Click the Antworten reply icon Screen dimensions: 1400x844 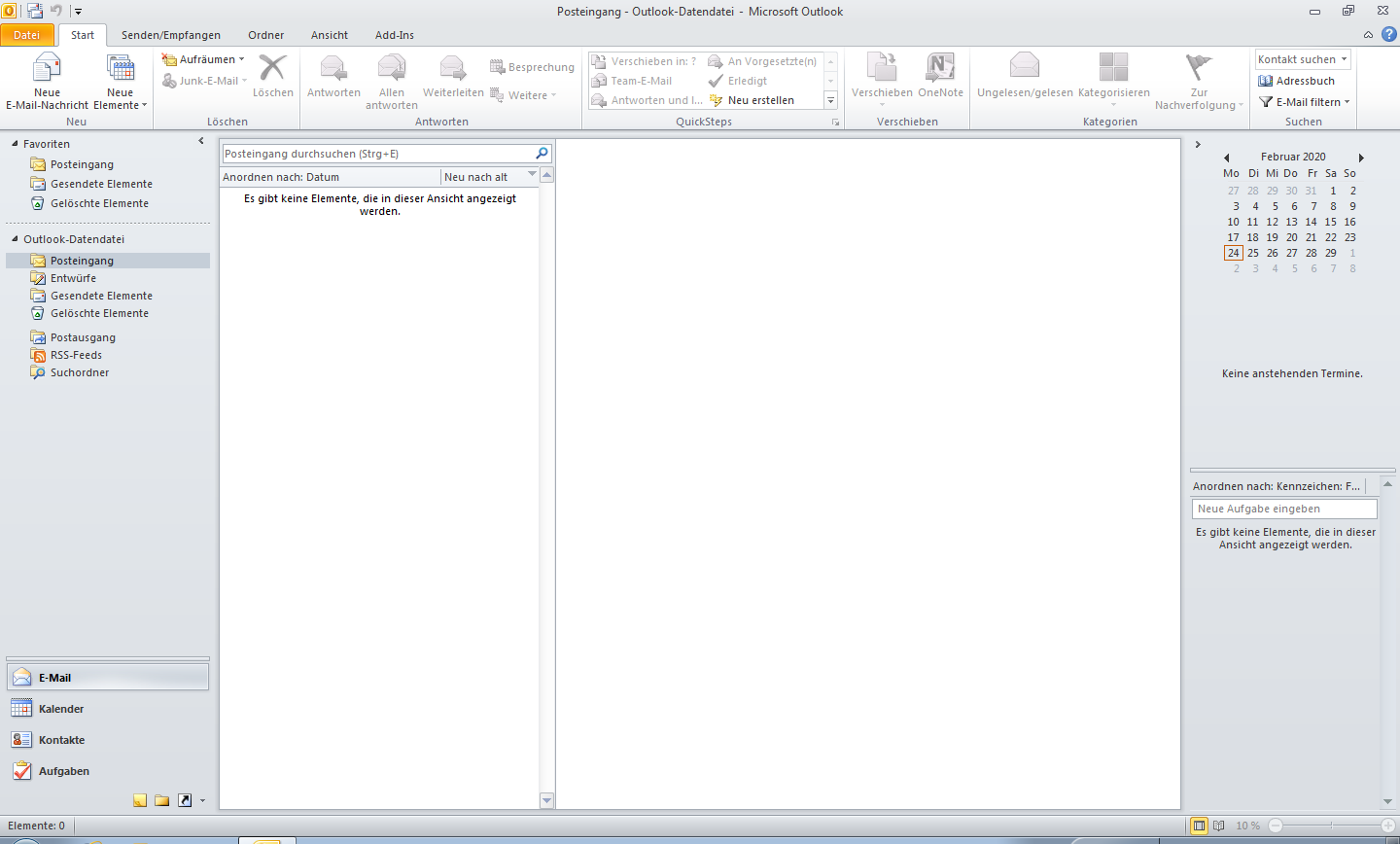tap(333, 75)
